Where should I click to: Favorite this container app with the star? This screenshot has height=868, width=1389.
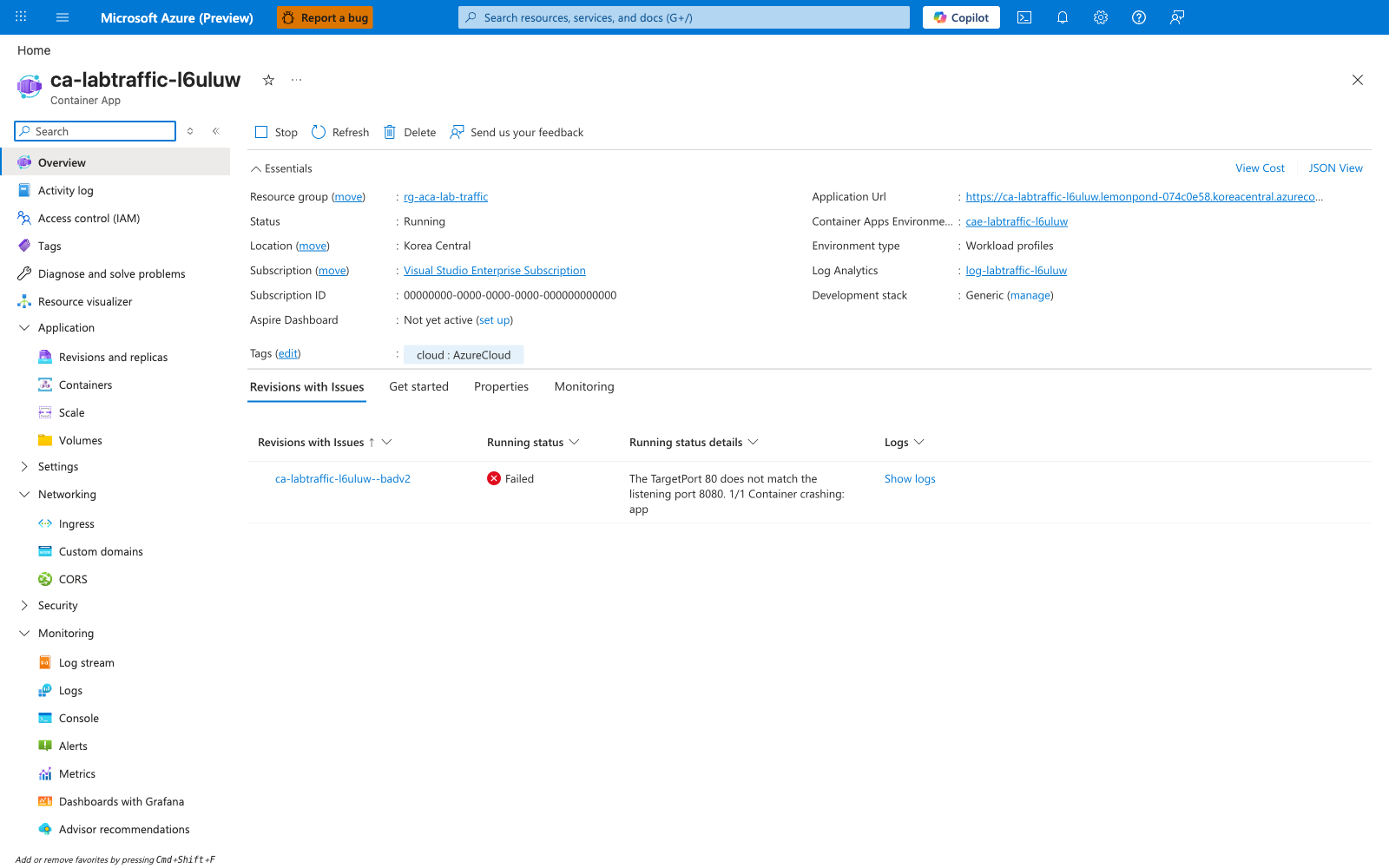click(x=269, y=80)
